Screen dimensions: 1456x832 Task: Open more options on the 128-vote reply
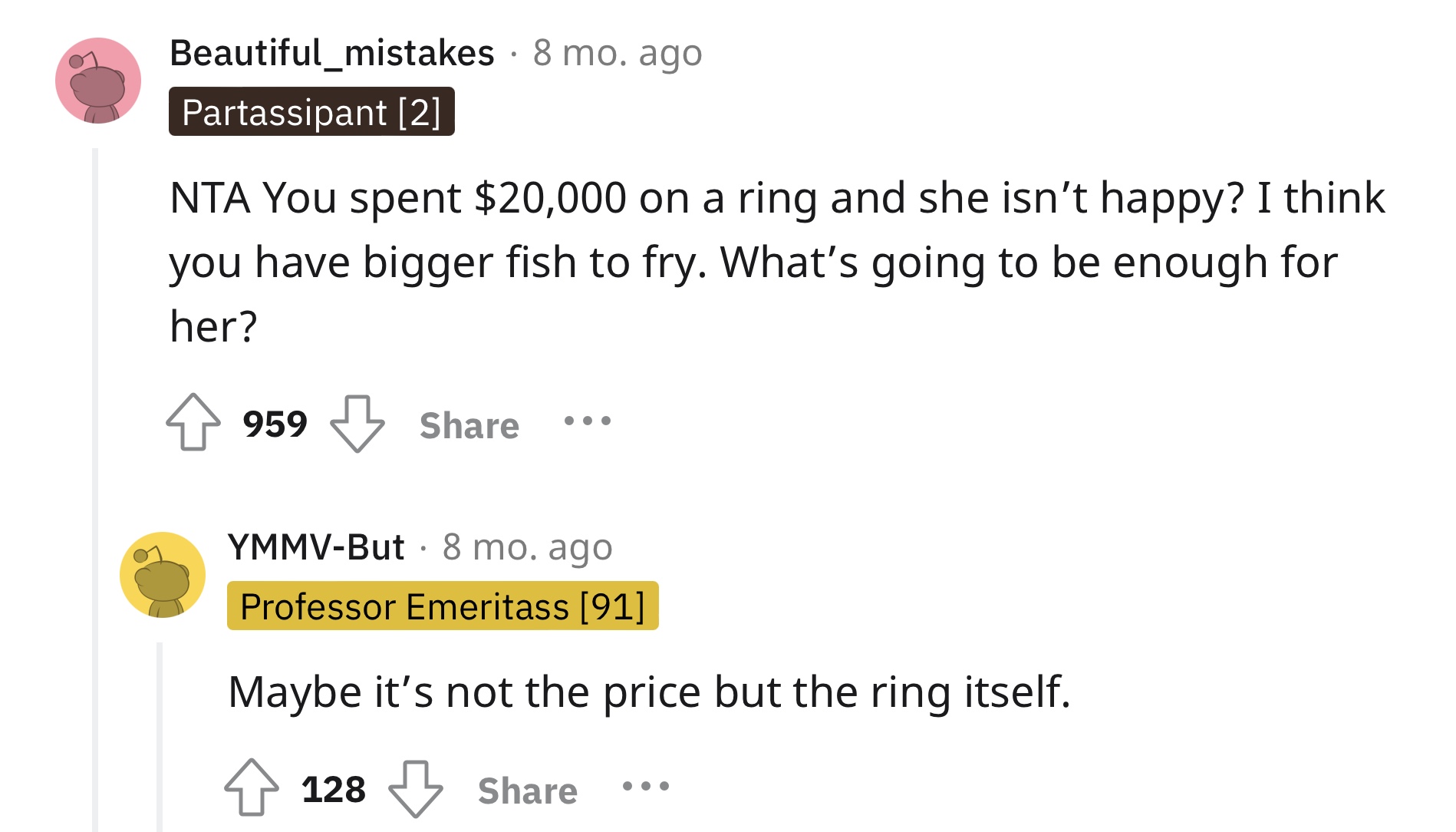[645, 786]
